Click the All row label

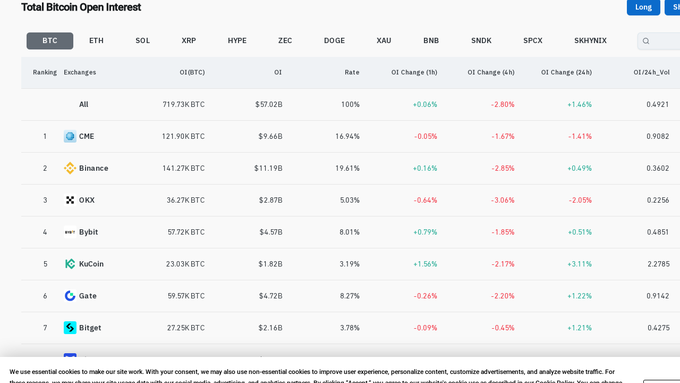(84, 105)
